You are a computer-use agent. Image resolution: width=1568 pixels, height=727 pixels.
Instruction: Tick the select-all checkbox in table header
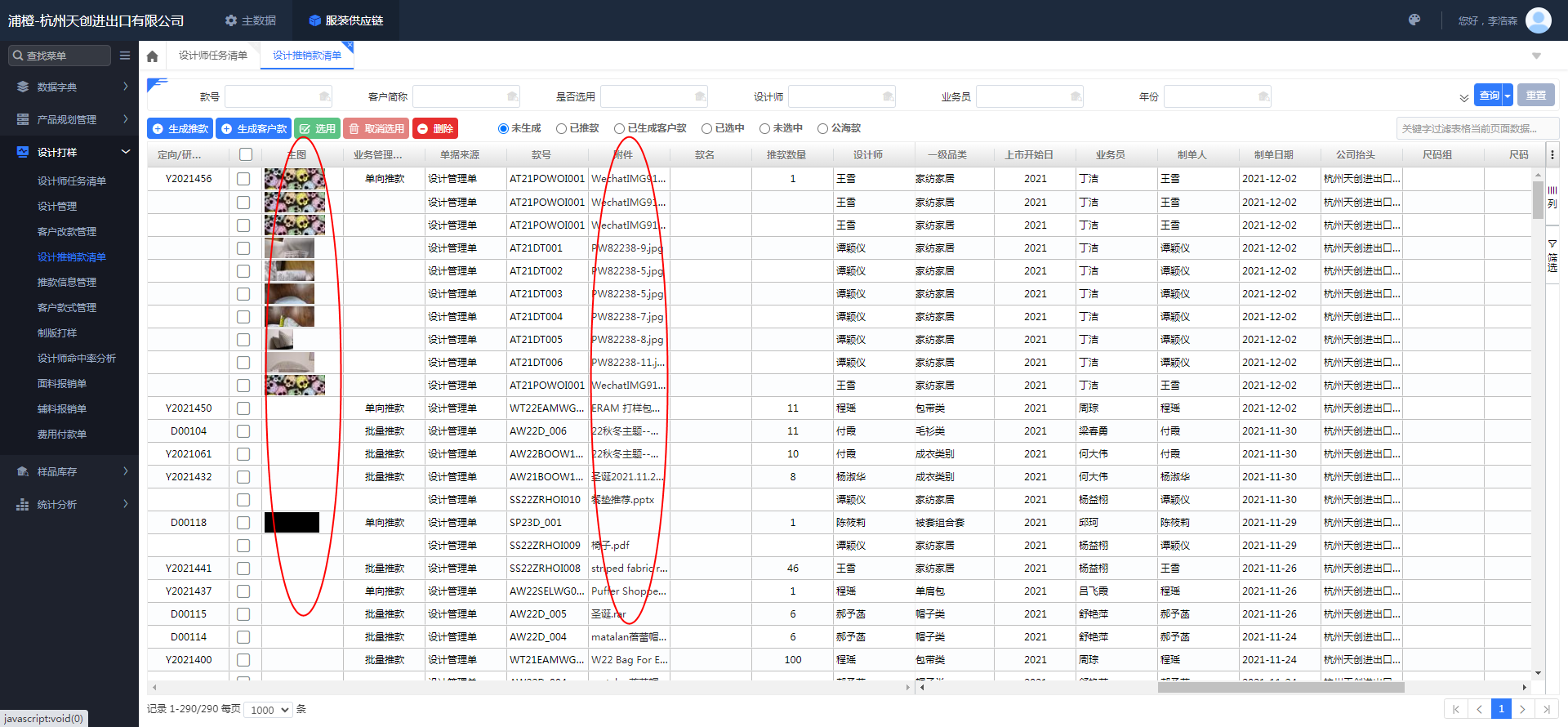click(x=246, y=154)
